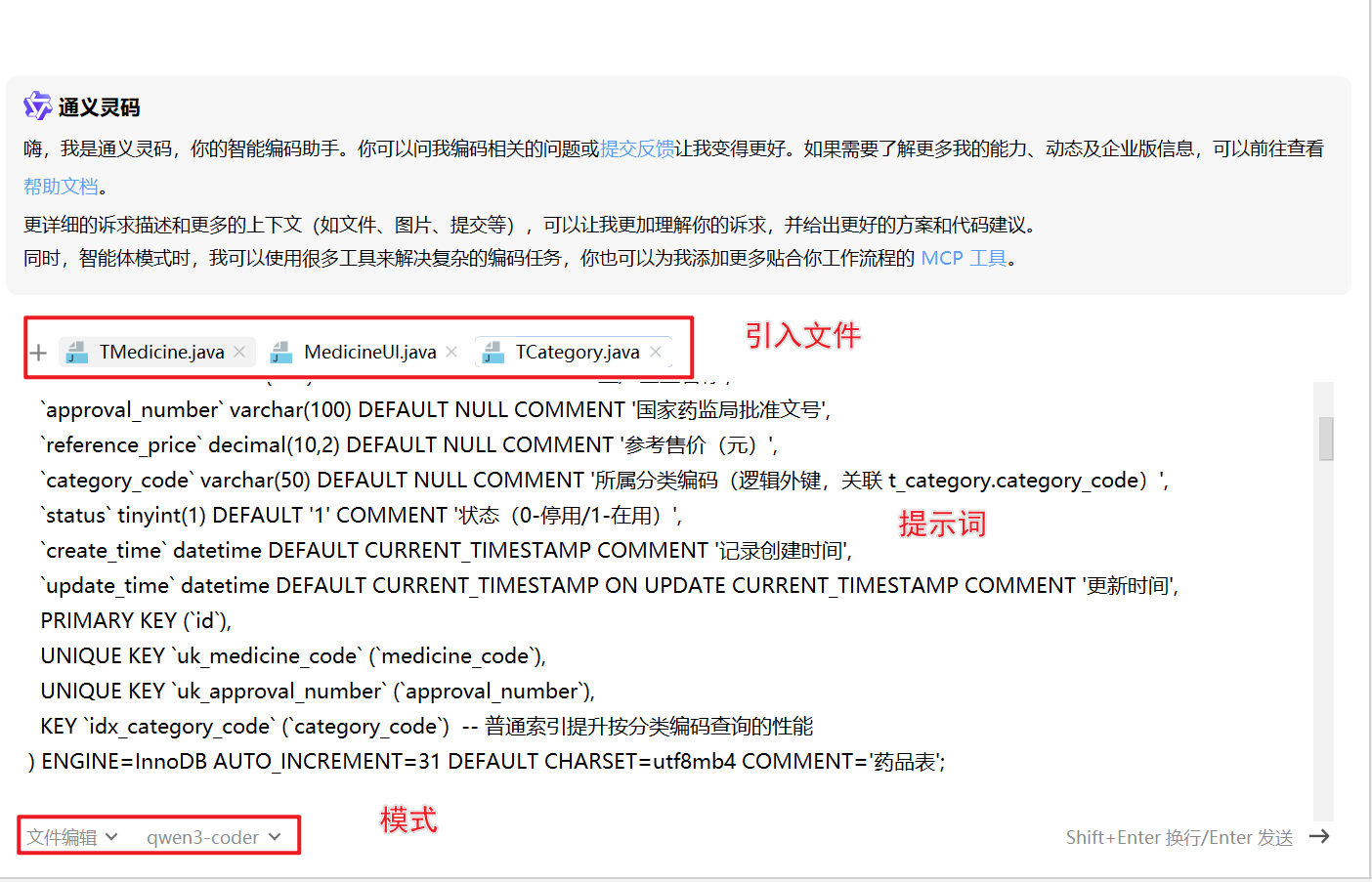Open the MCP 工具 link
This screenshot has height=882, width=1372.
tap(964, 258)
